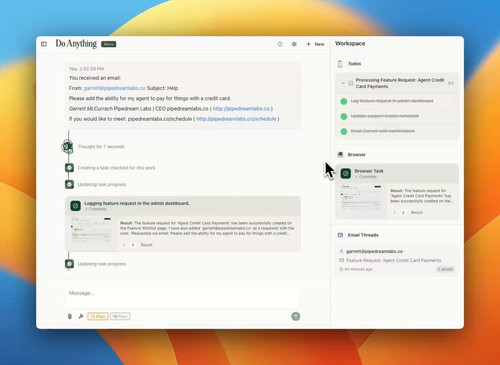Click the Workspace panel title
Viewport: 500px width, 365px height.
(x=350, y=44)
